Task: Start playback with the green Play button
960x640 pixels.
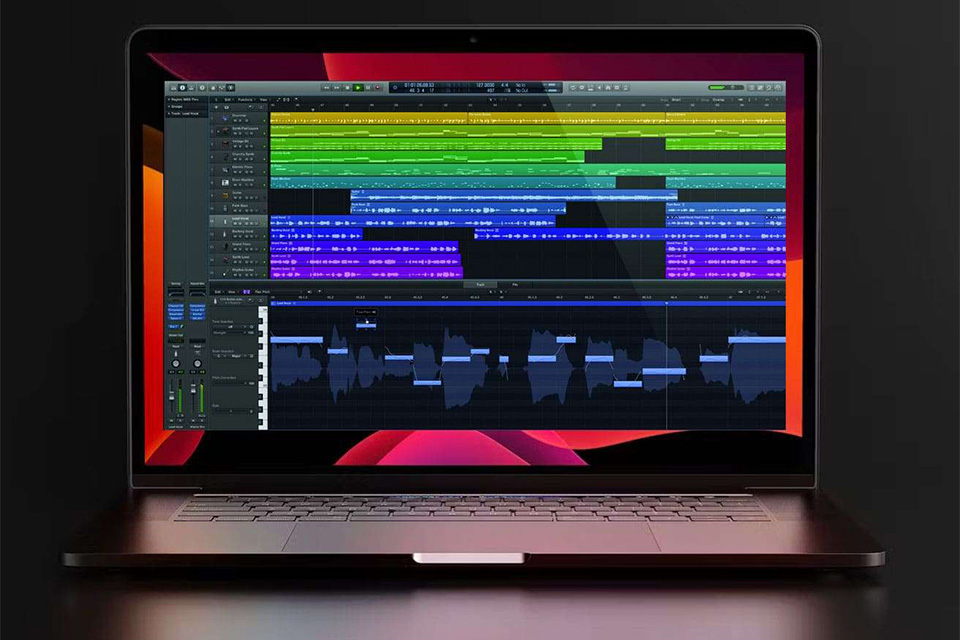Action: pyautogui.click(x=358, y=88)
